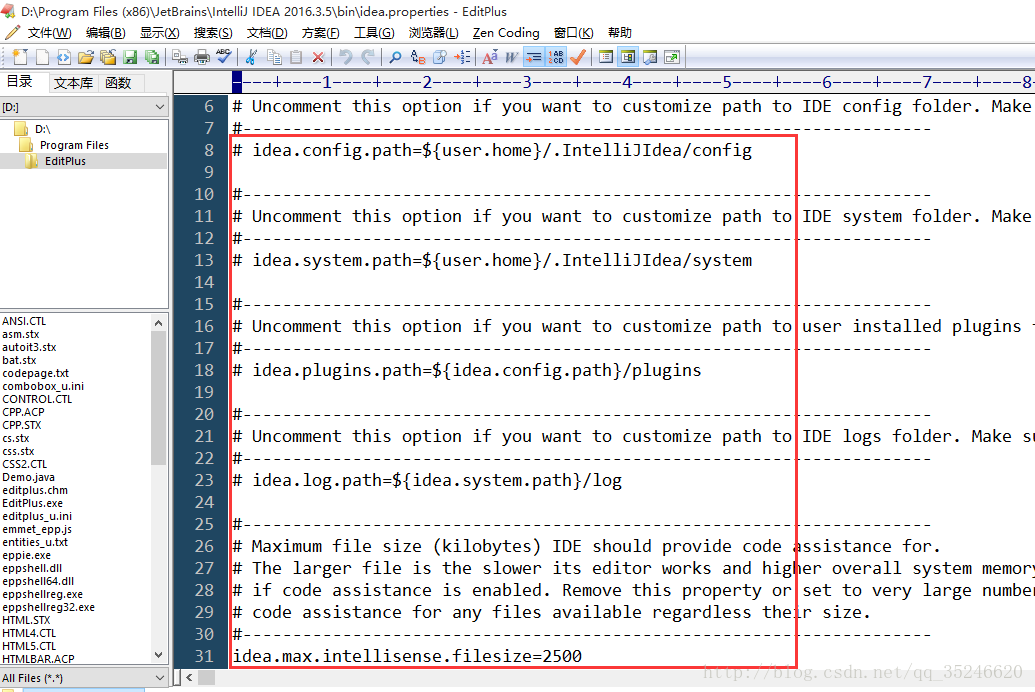The height and width of the screenshot is (692, 1035).
Task: Click the Go to Line icon
Action: click(x=462, y=57)
